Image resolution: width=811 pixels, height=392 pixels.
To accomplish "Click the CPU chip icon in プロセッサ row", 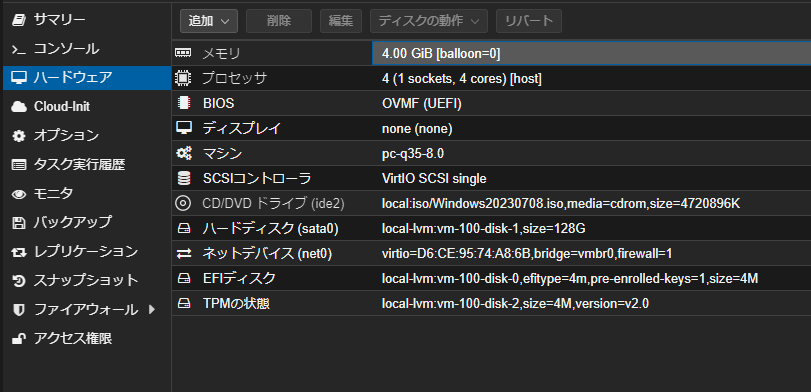I will (x=183, y=78).
